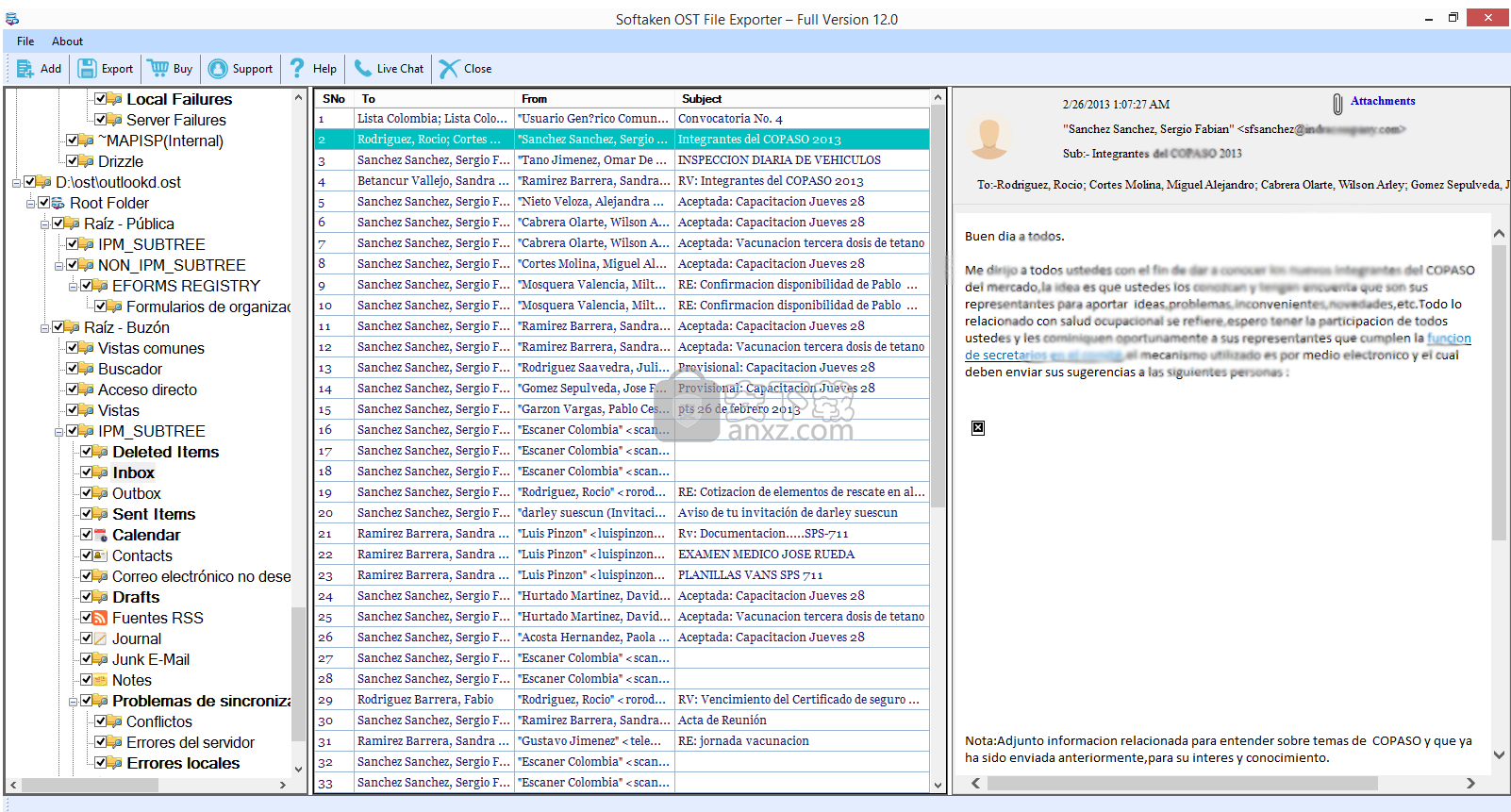
Task: Toggle the Contacts checkbox
Action: (x=87, y=555)
